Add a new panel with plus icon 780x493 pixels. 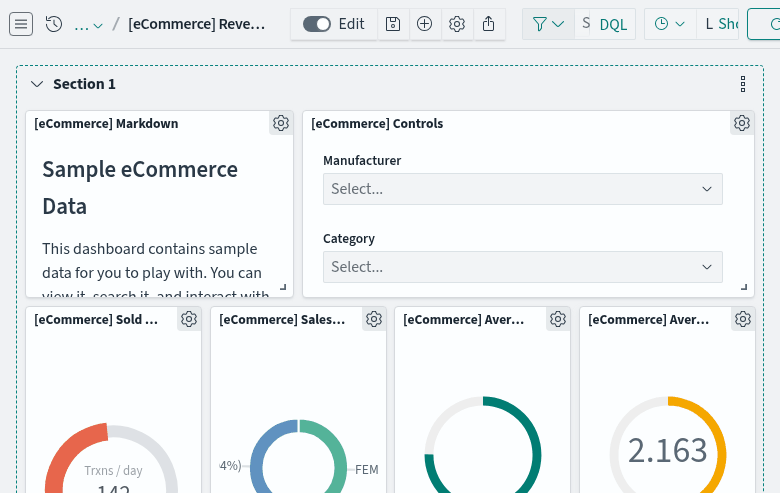(x=424, y=24)
